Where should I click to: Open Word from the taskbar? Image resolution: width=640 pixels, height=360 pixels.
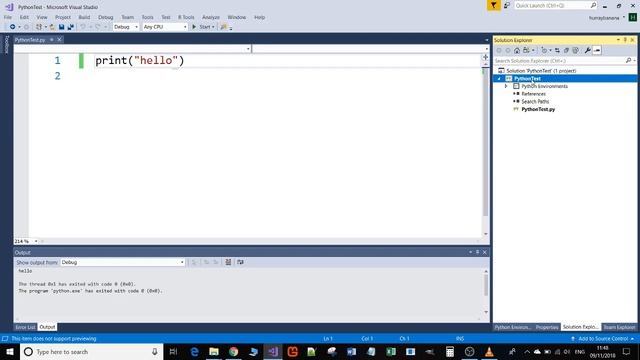point(351,351)
